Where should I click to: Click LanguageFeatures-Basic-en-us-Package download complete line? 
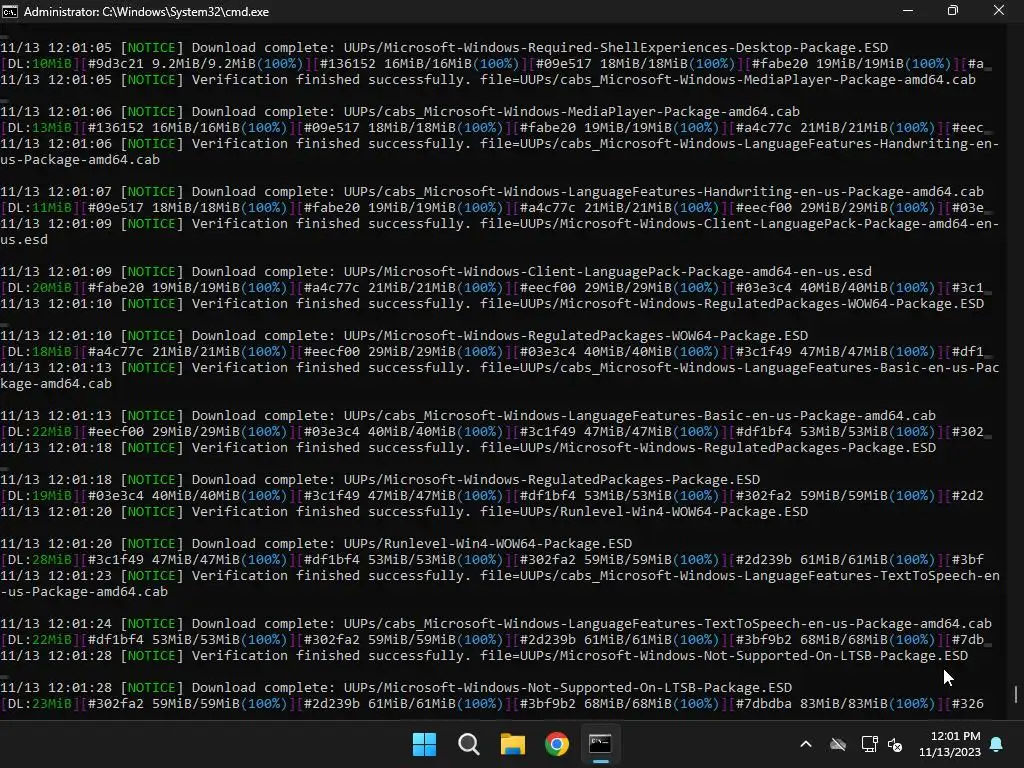tap(468, 415)
